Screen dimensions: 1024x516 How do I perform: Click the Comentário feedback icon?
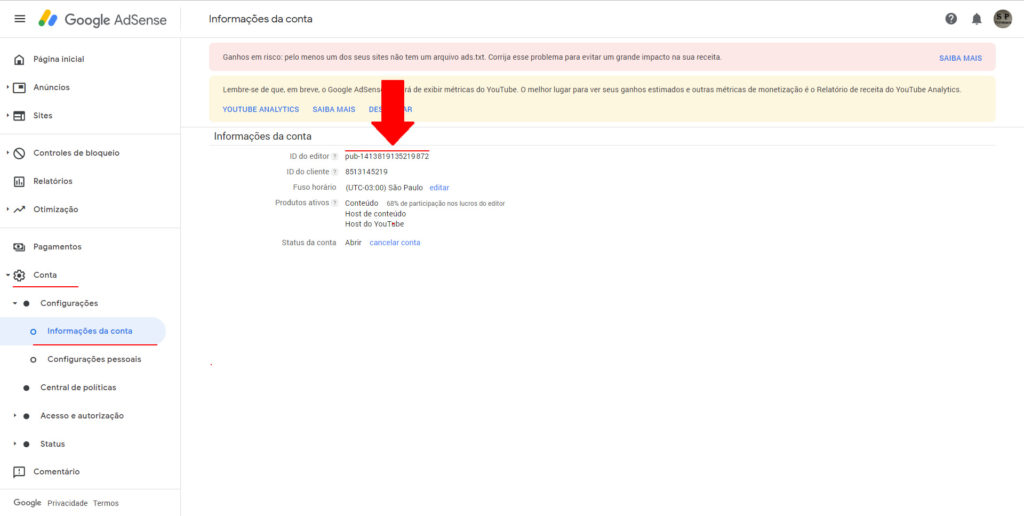(x=20, y=472)
